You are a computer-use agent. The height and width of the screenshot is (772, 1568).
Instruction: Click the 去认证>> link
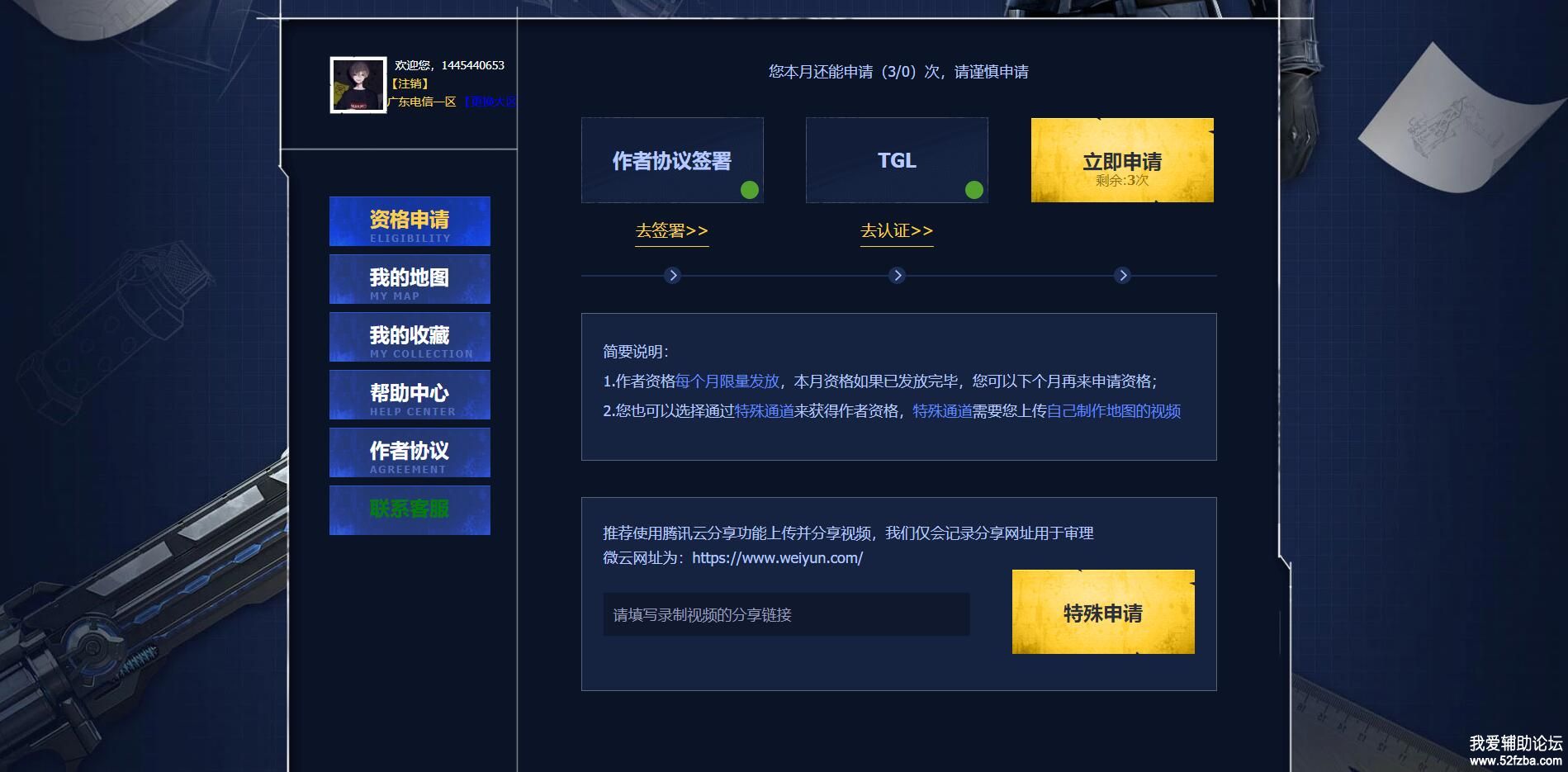coord(897,231)
